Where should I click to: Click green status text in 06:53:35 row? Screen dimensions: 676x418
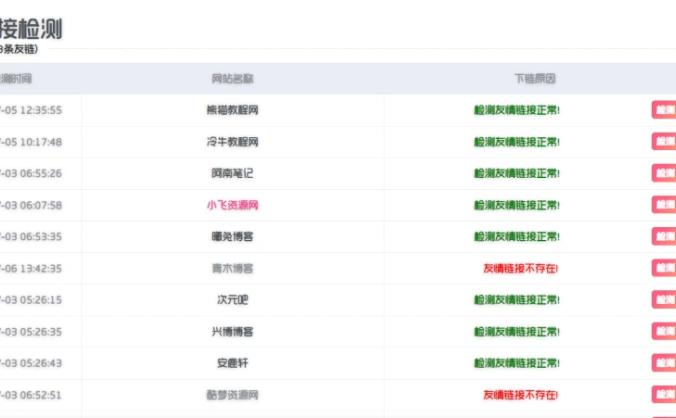tap(517, 237)
